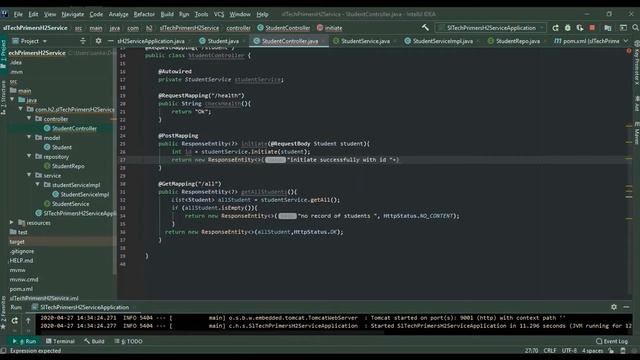Open the Terminal tool window

point(60,341)
